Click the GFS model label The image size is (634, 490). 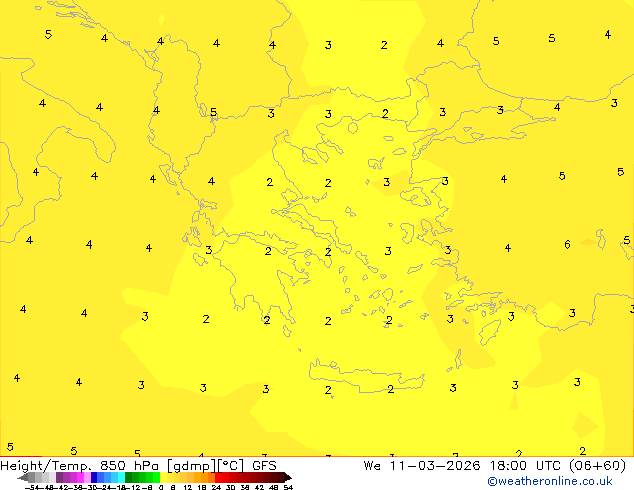264,466
